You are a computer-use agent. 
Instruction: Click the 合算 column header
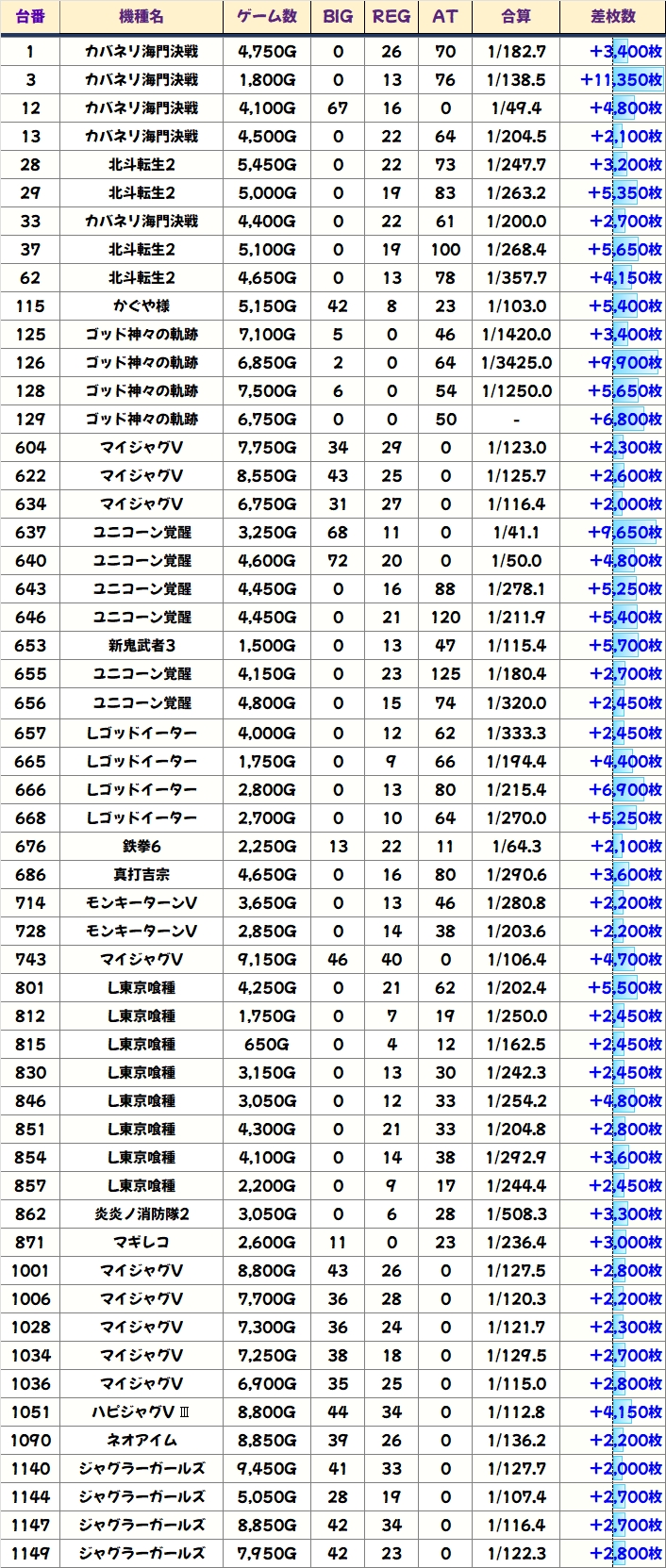tap(516, 16)
